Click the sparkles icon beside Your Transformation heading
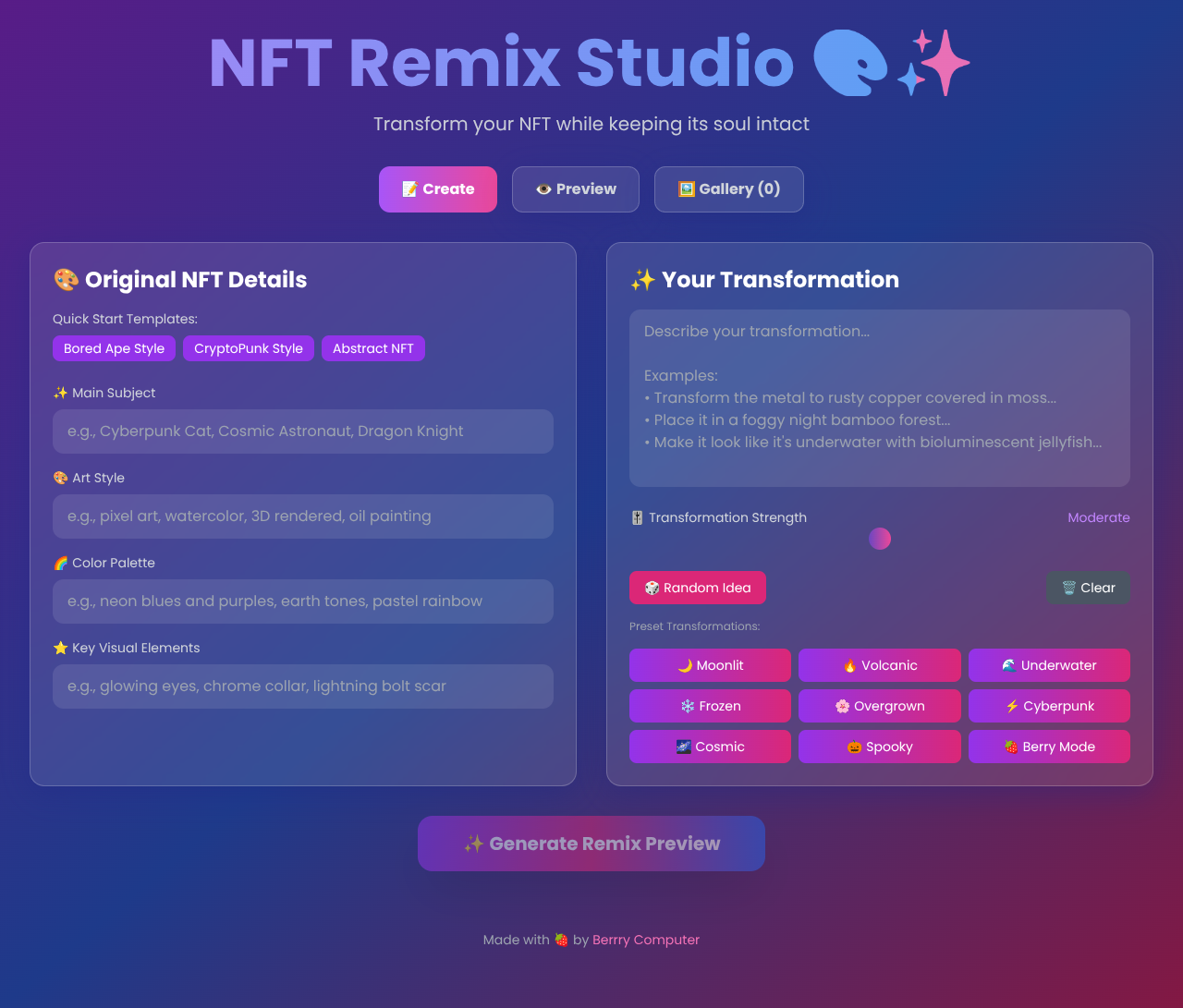 [x=641, y=279]
